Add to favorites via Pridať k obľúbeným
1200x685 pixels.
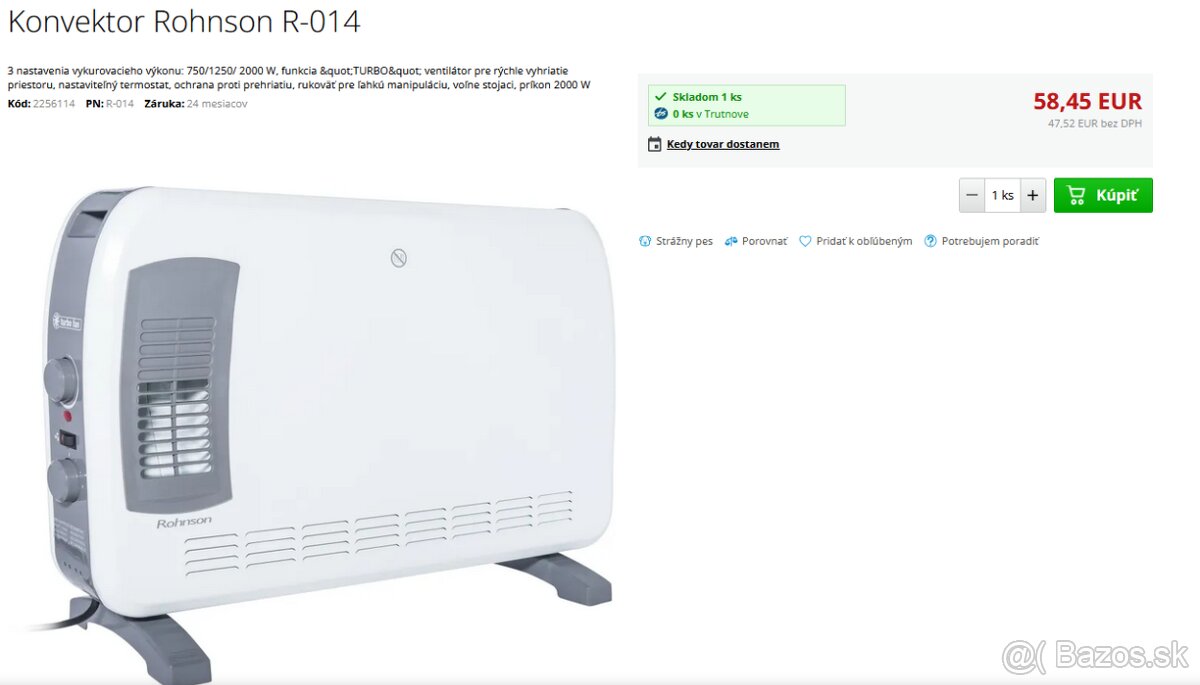coord(864,241)
